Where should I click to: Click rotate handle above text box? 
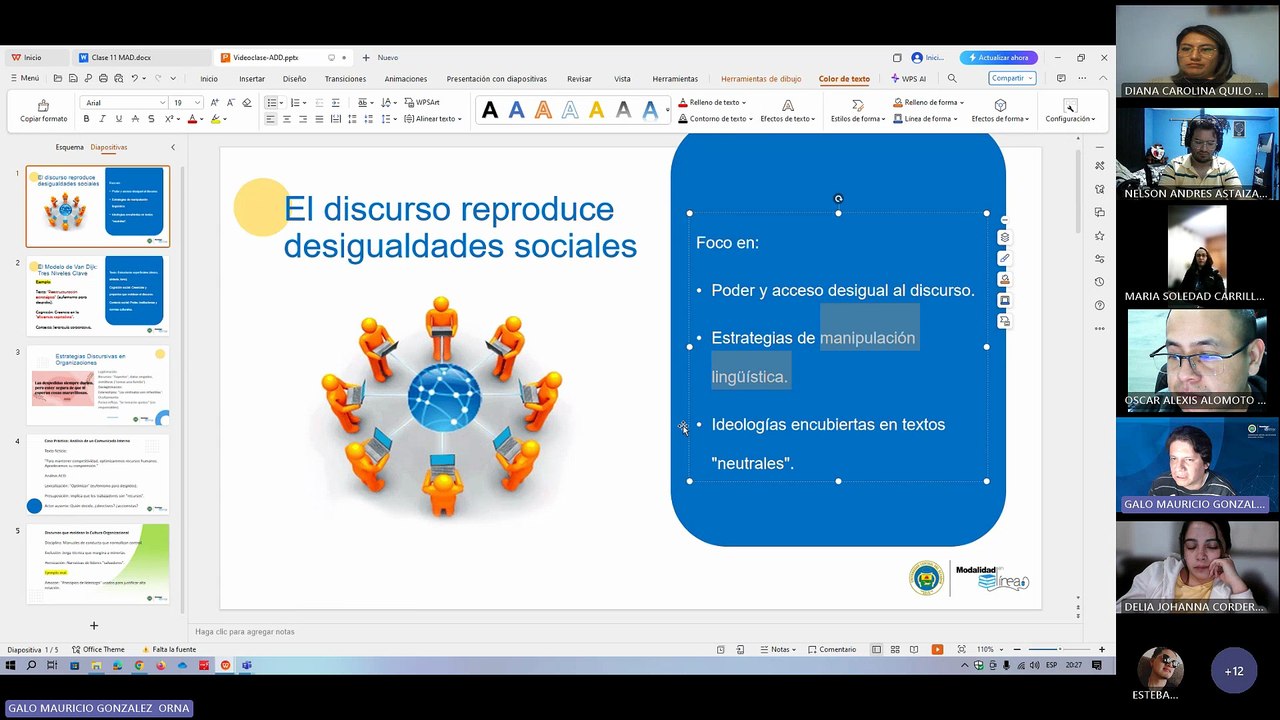(x=838, y=198)
